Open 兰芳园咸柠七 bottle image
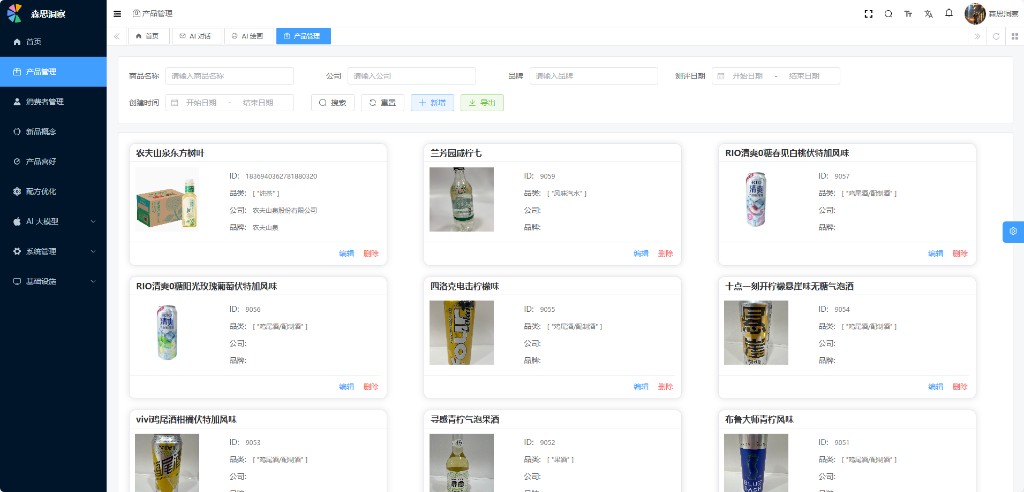 click(462, 199)
